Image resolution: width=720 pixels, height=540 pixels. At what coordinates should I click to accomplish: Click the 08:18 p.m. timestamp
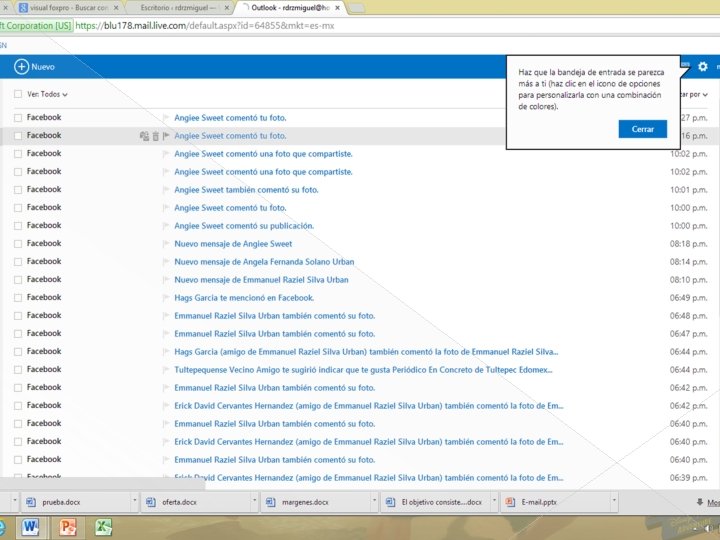[688, 244]
